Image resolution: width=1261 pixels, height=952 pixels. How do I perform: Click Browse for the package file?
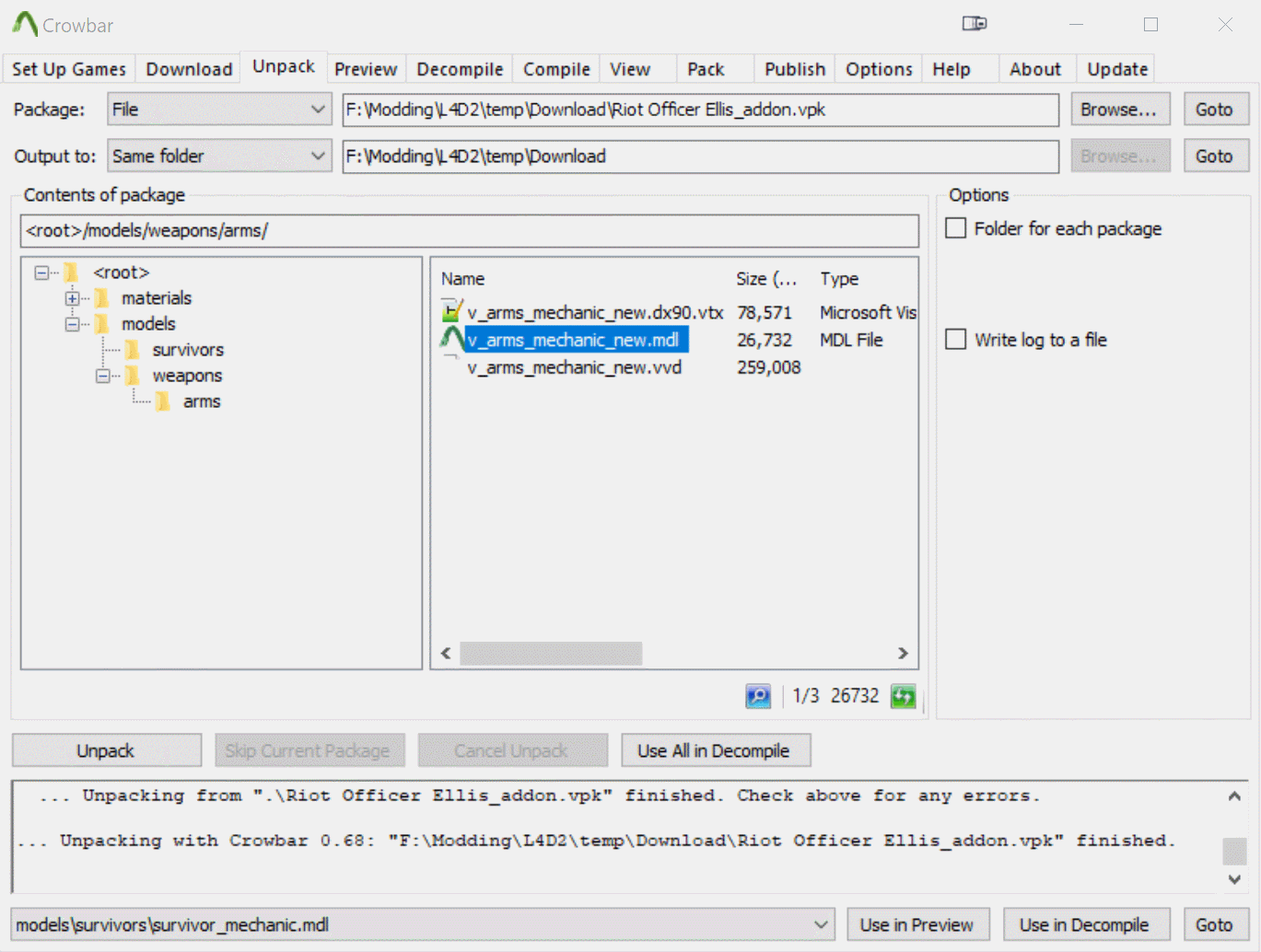click(1120, 110)
